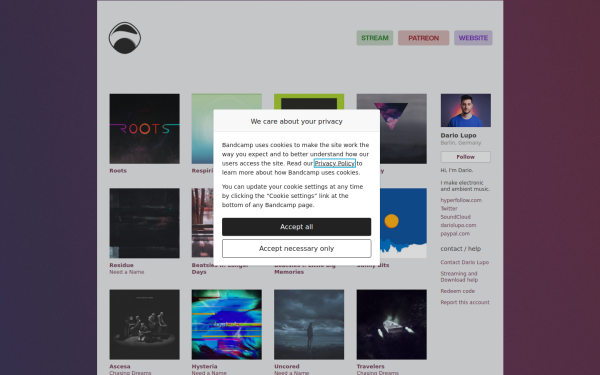Image resolution: width=600 pixels, height=375 pixels.
Task: Open the Privacy Policy link
Action: 334,163
